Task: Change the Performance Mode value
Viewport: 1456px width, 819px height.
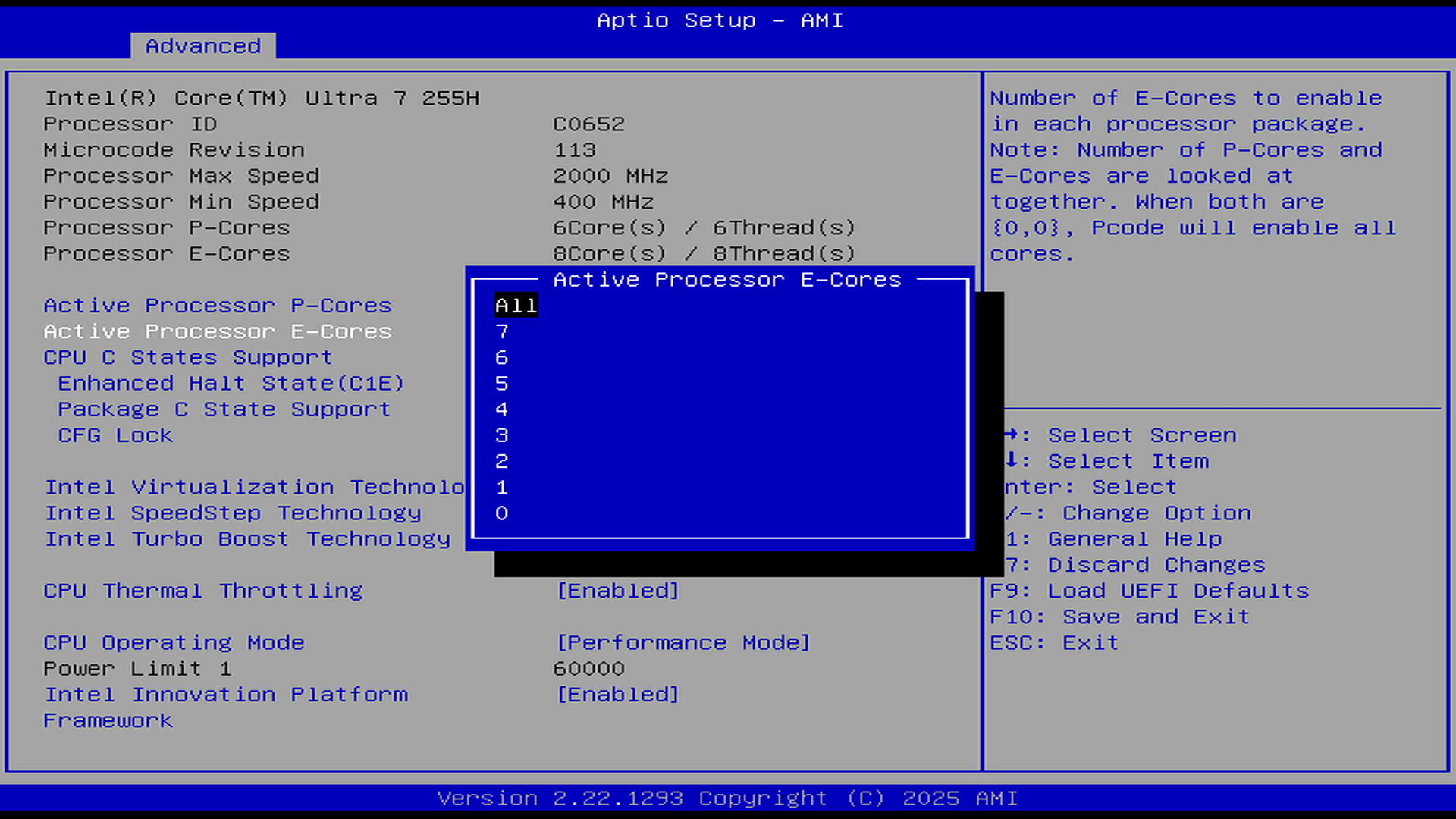Action: (x=683, y=642)
